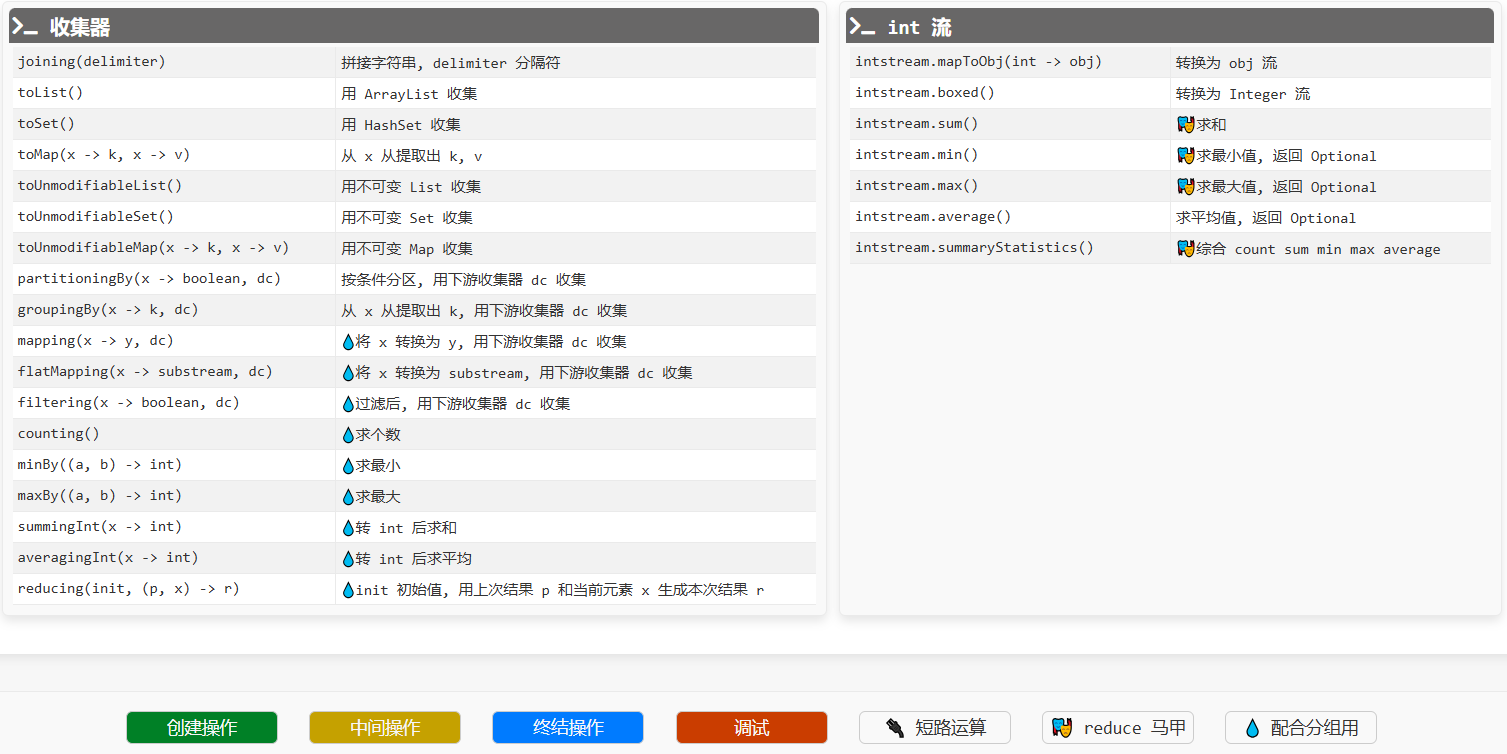Click description 按条件分区, 用下游收集器 dc 收集

point(464,280)
